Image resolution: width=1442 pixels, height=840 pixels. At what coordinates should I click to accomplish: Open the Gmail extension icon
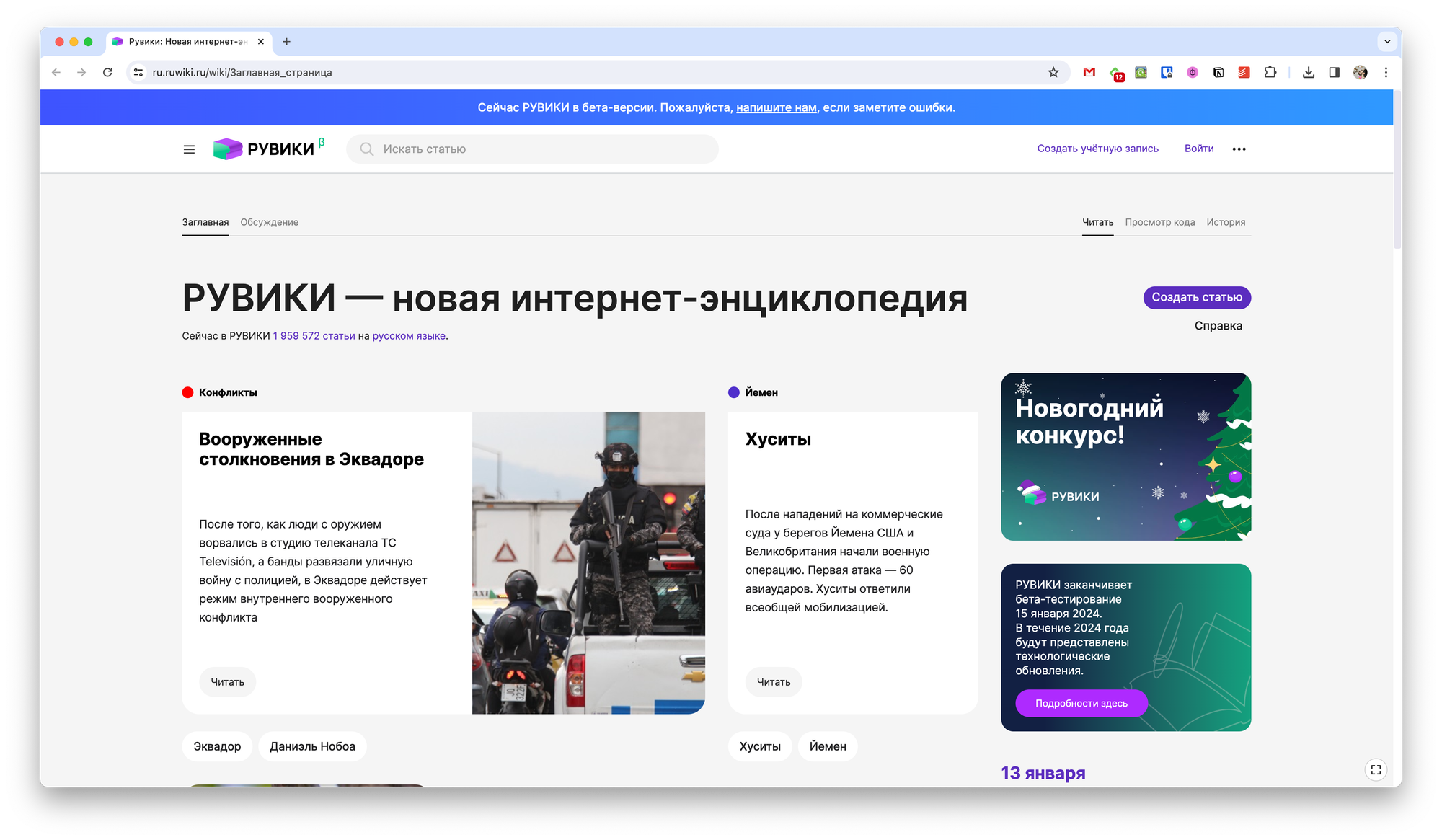pos(1089,72)
